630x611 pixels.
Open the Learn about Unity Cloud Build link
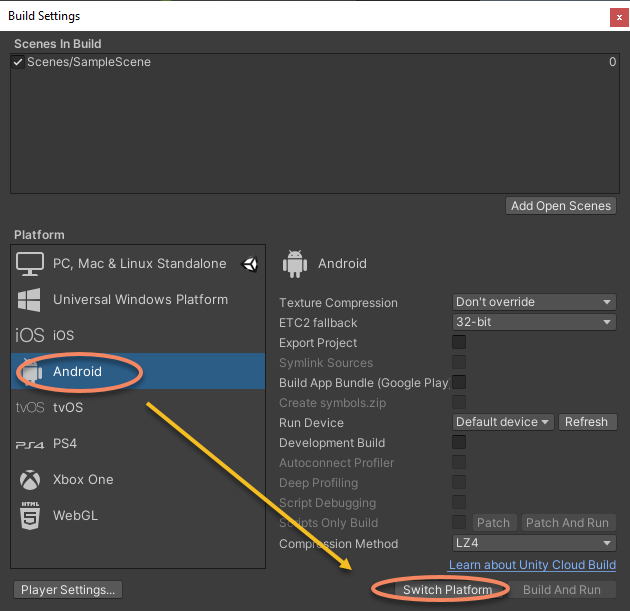coord(532,566)
